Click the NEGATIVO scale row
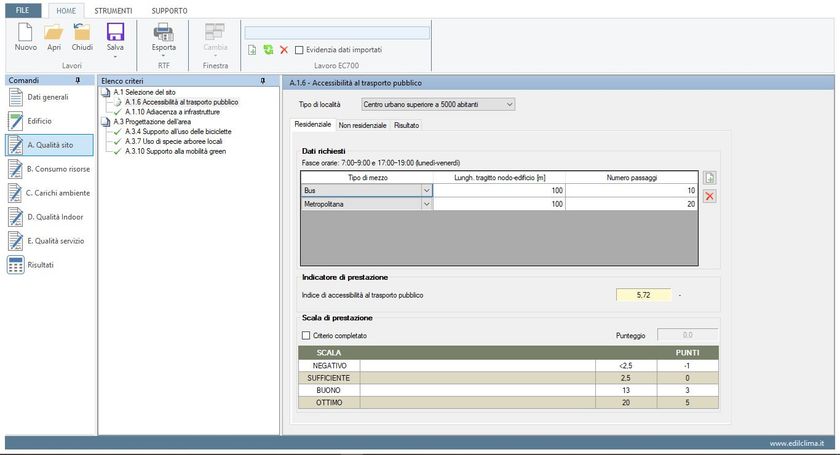 pyautogui.click(x=508, y=366)
